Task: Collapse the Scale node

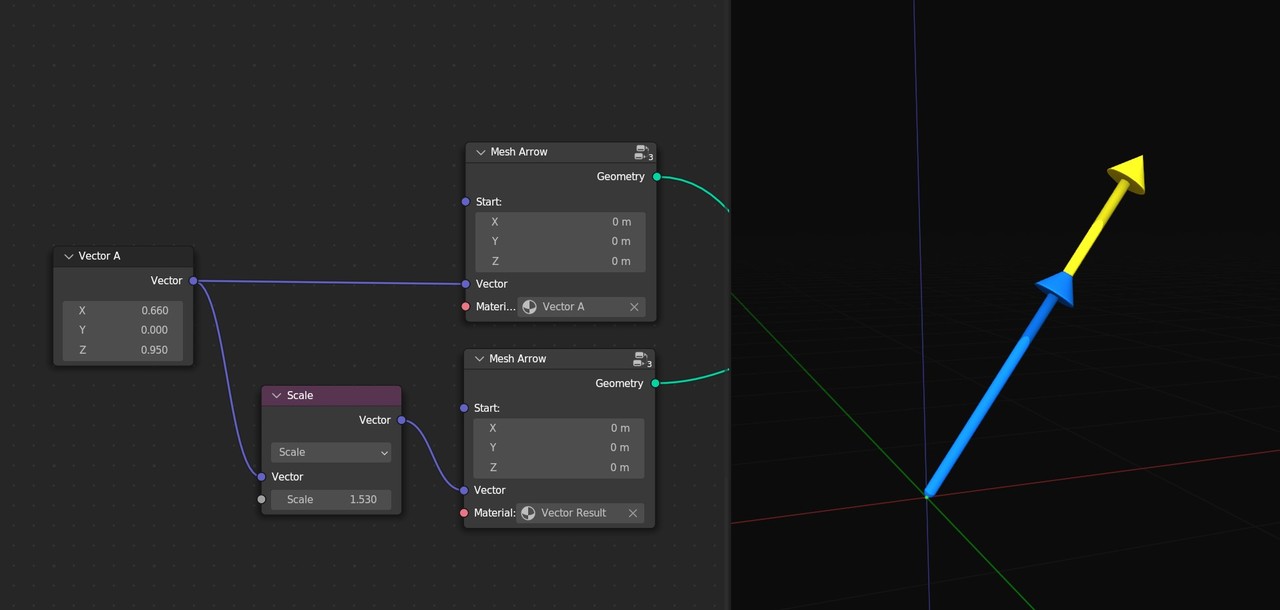Action: tap(277, 396)
